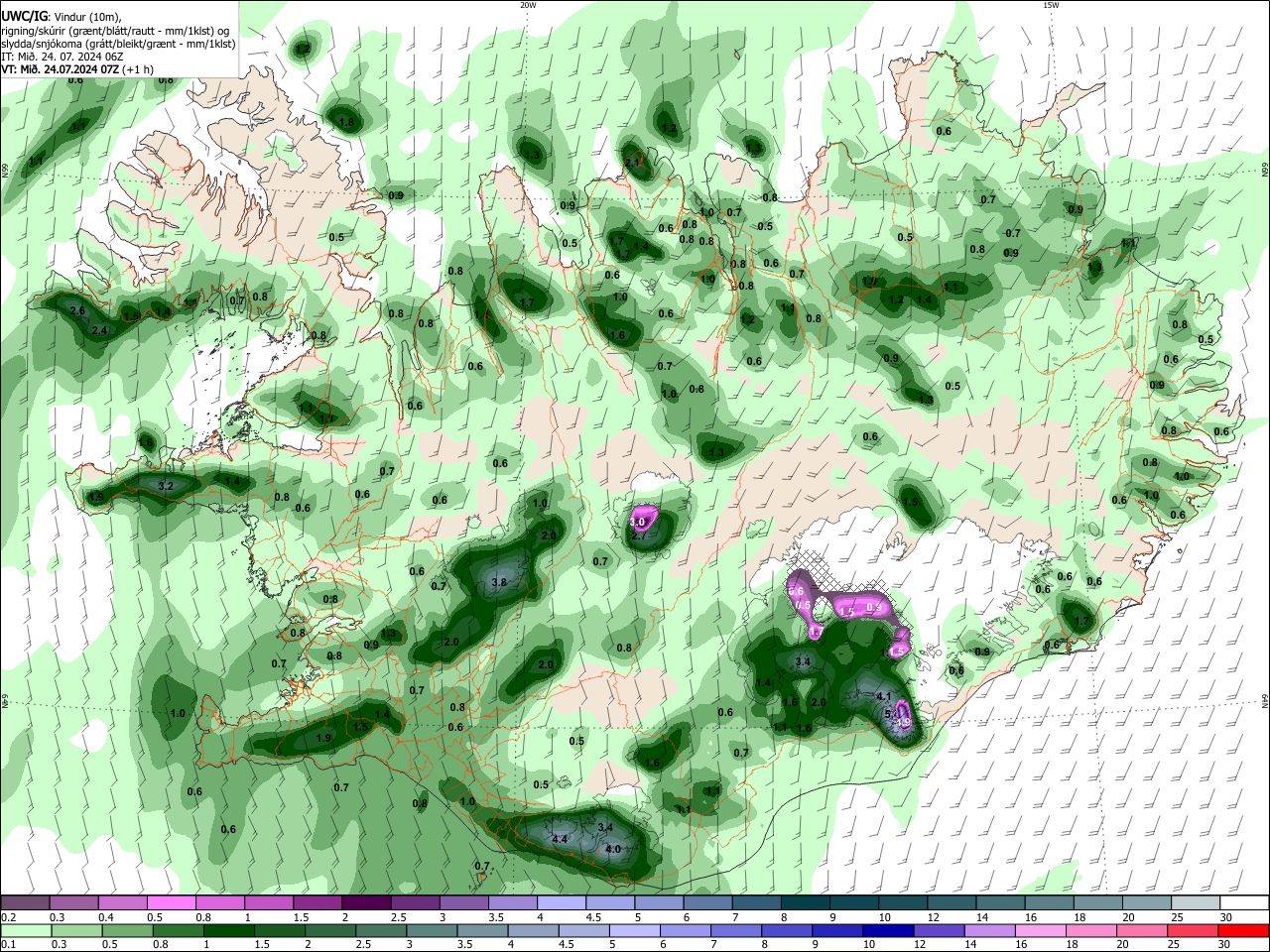Click the '5.1' precipitation value on the map
This screenshot has width=1270, height=952.
pos(892,712)
